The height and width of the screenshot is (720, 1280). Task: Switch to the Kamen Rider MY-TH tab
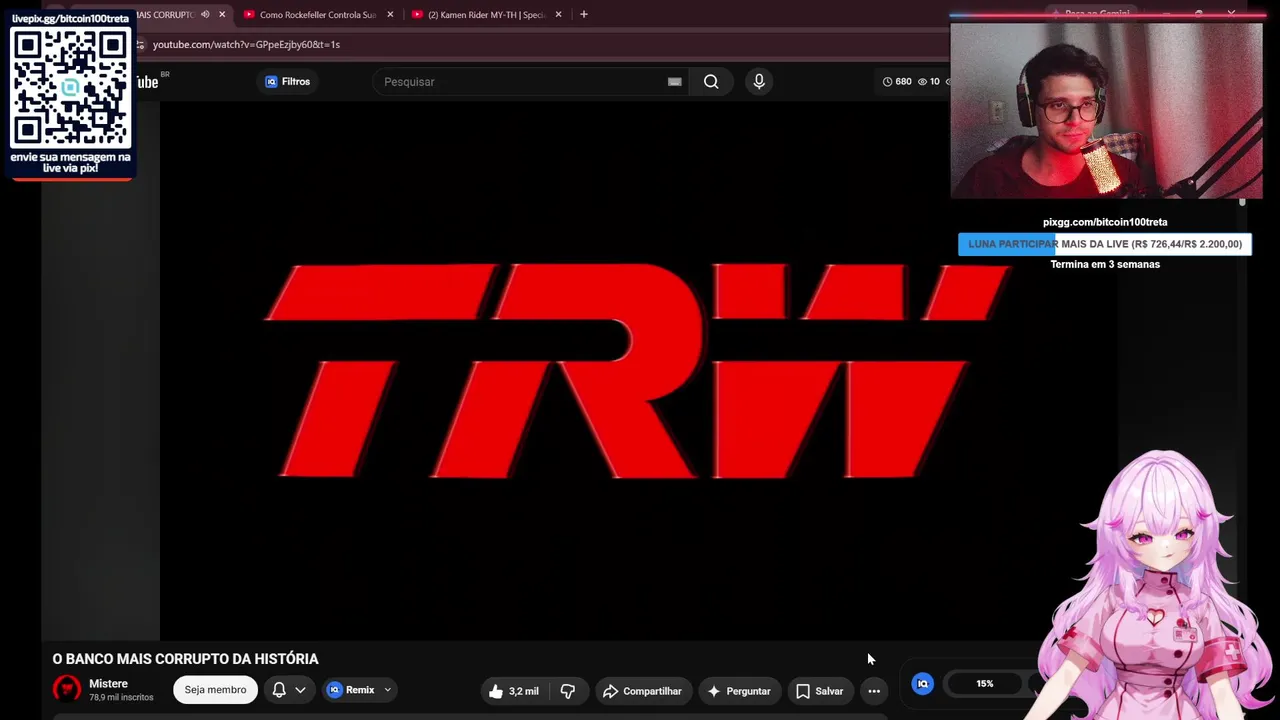click(x=486, y=15)
